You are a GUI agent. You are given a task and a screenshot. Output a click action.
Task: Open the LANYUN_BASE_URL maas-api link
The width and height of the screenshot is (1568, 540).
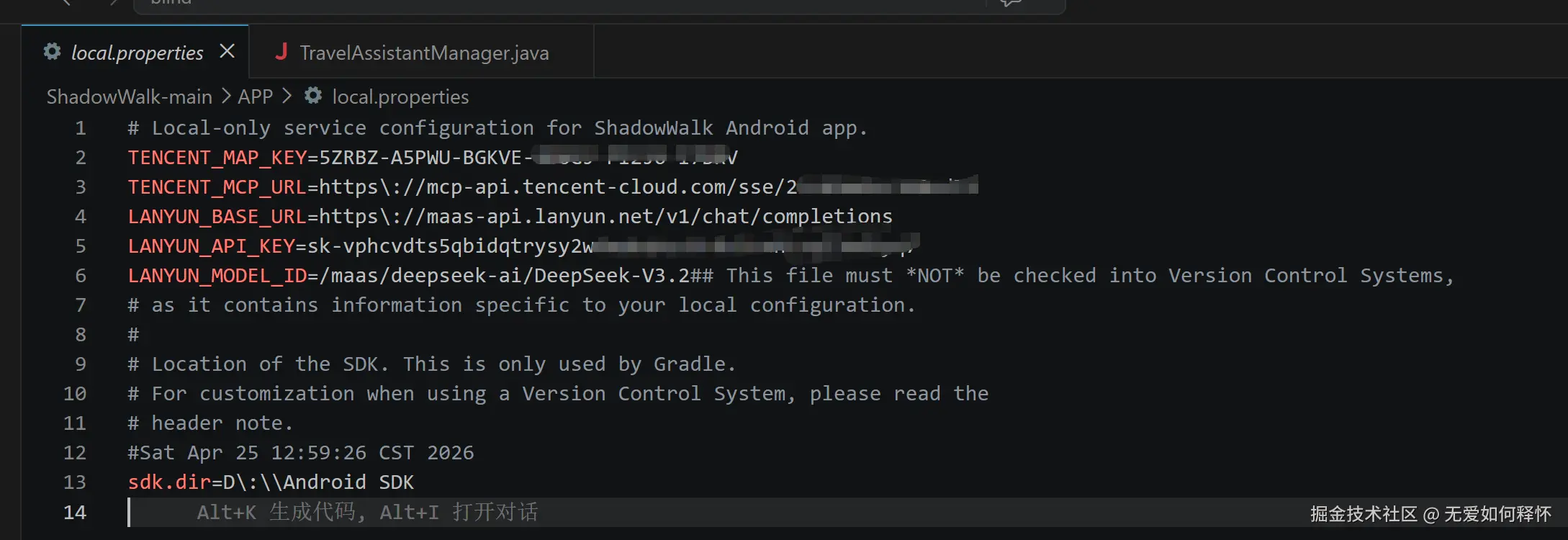pos(605,217)
